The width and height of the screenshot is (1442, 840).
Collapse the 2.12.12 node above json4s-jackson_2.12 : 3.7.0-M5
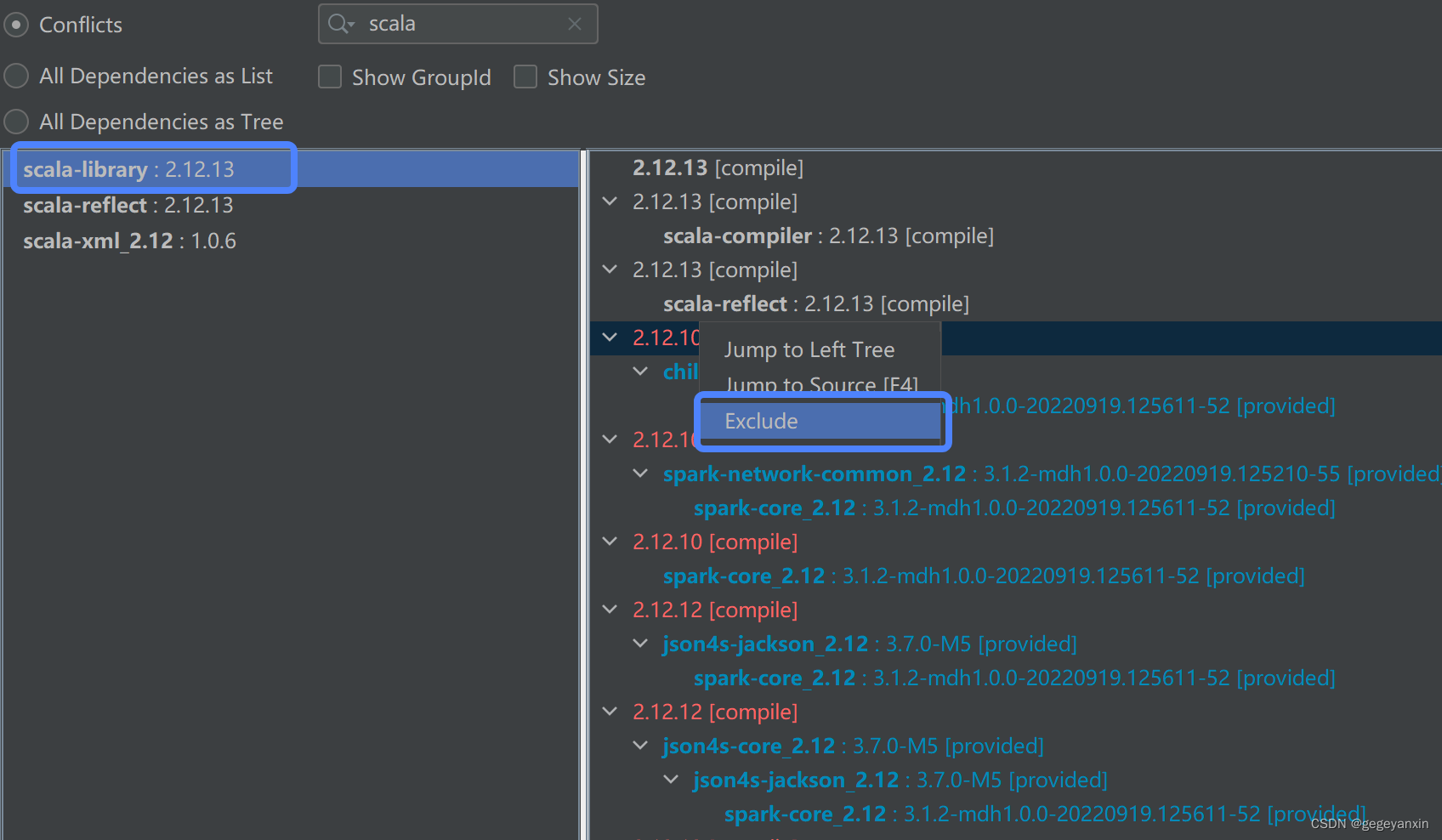click(610, 610)
